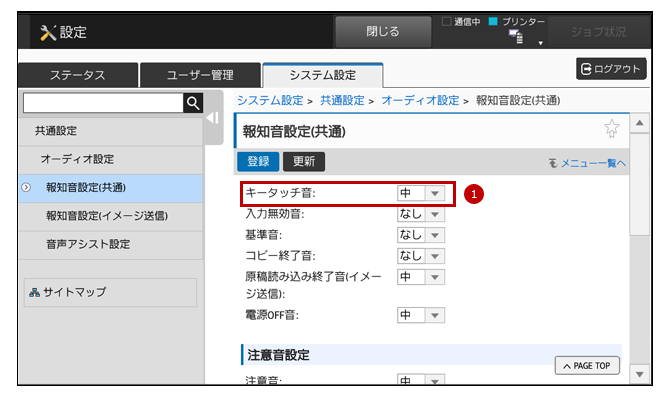670x396 pixels.
Task: Click the sitemap icon next to サイトマップ
Action: click(x=34, y=293)
